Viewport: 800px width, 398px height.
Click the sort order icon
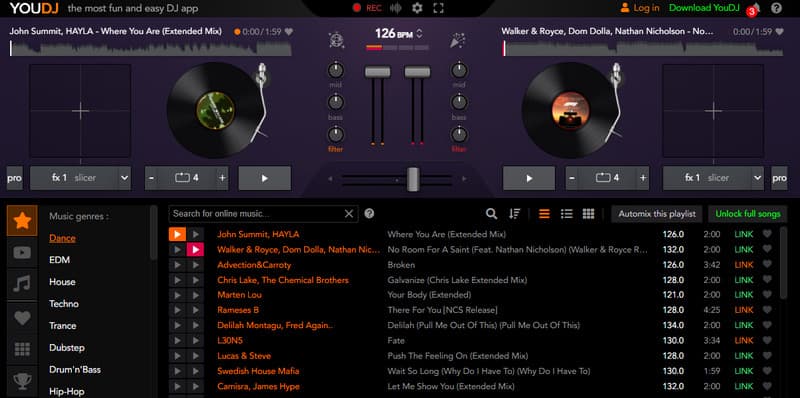514,214
